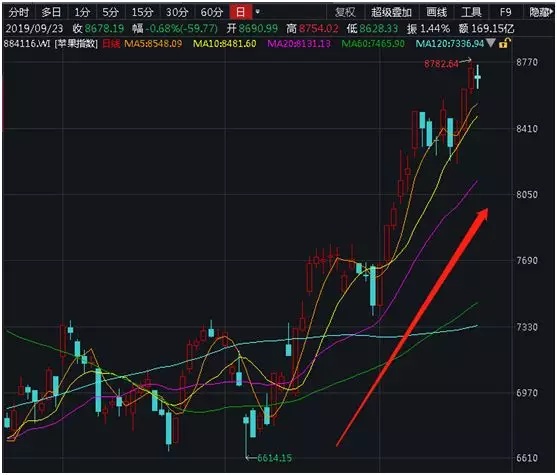Image resolution: width=557 pixels, height=475 pixels.
Task: Click the open value 8690.99
Action: pos(258,28)
